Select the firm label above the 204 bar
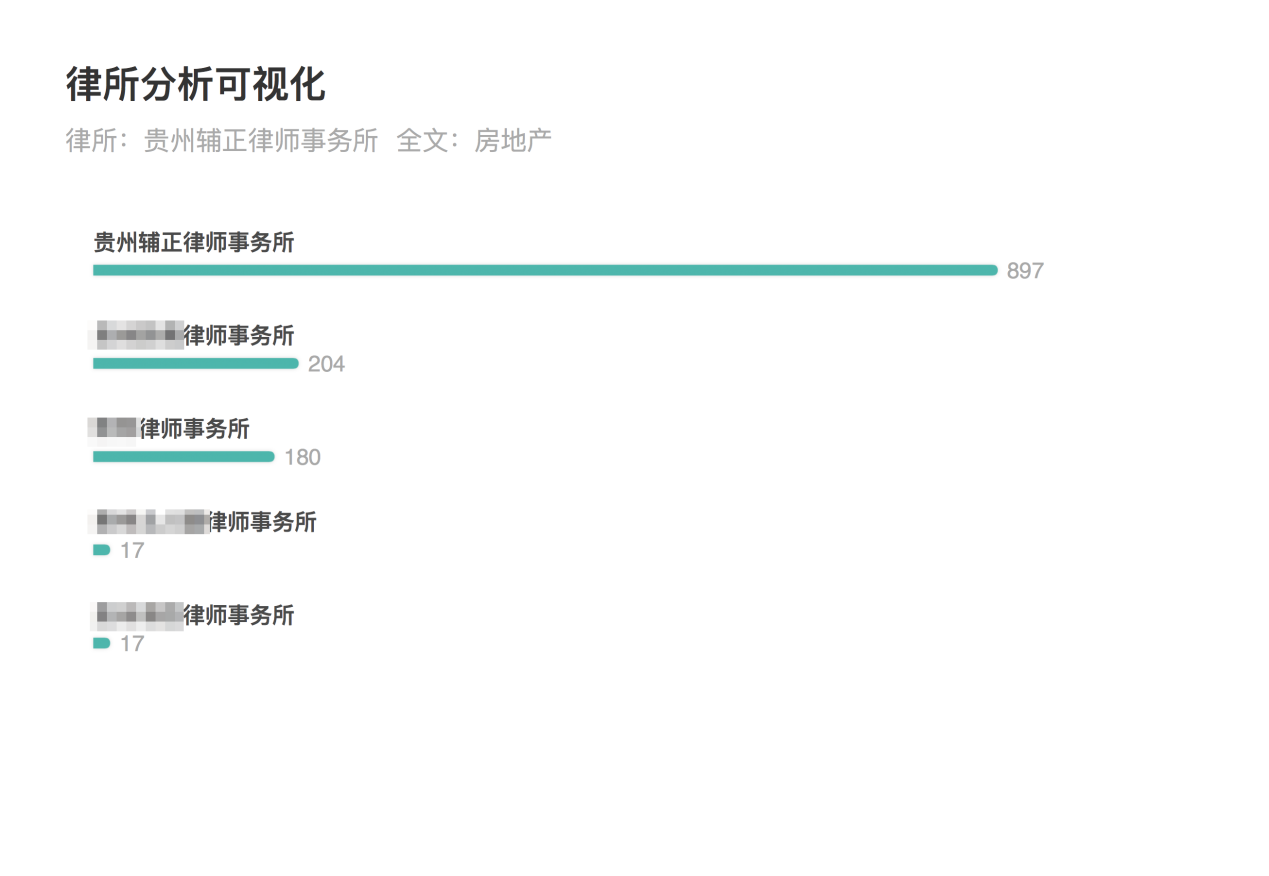This screenshot has height=876, width=1269. 194,335
